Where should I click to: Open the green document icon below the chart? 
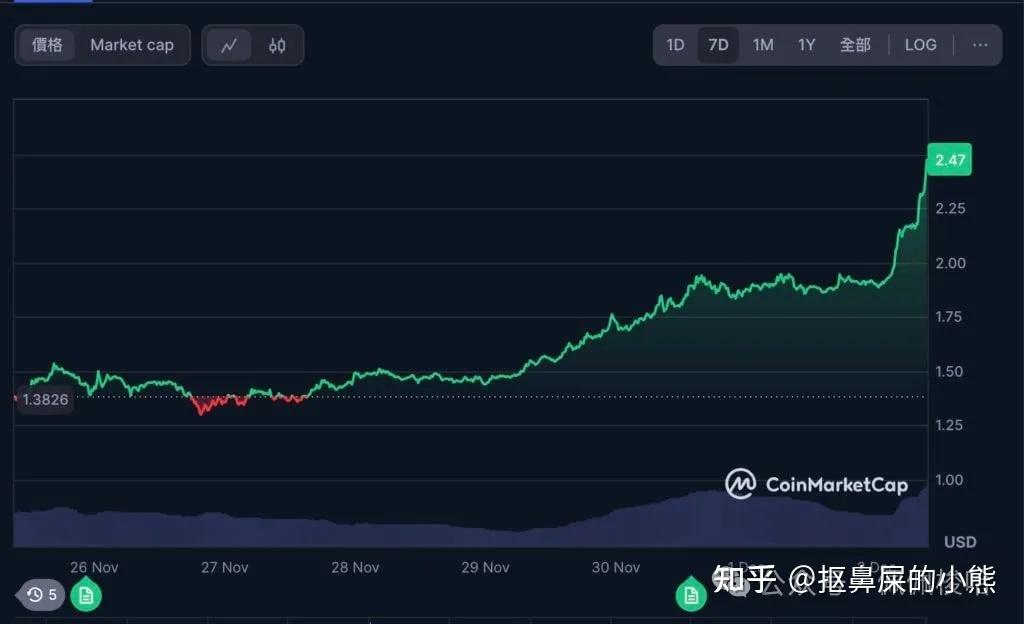[x=86, y=594]
